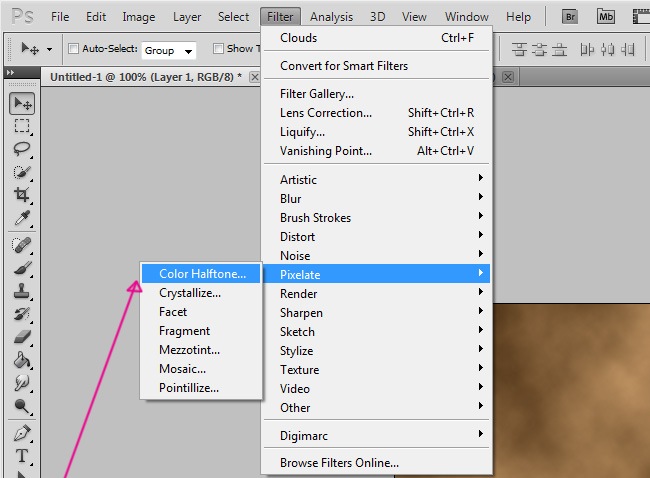Image resolution: width=650 pixels, height=478 pixels.
Task: Apply the Facet filter
Action: point(201,312)
